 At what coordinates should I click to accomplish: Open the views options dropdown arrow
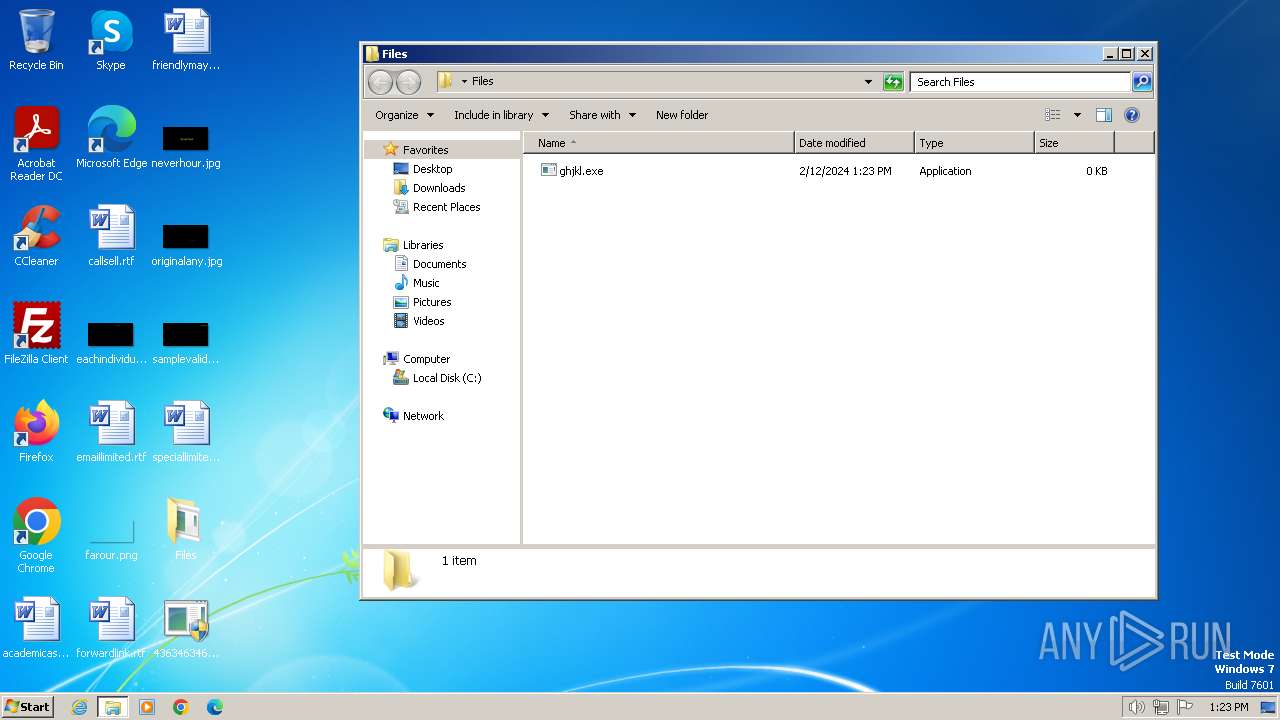(1077, 115)
